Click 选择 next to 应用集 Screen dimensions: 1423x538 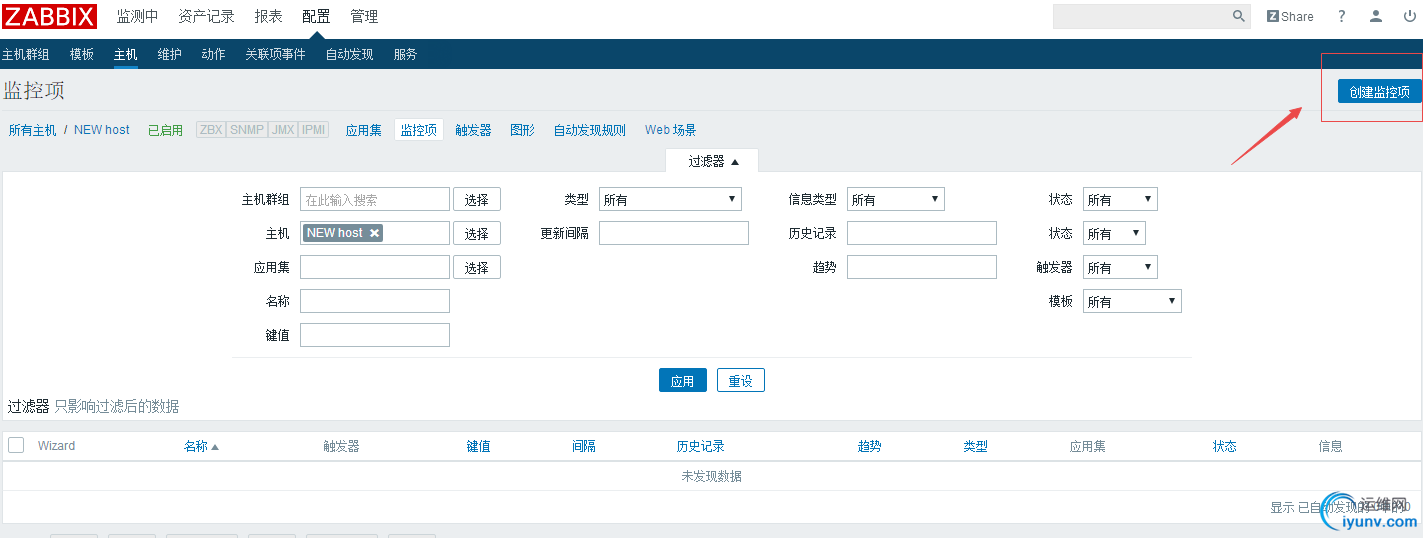477,267
